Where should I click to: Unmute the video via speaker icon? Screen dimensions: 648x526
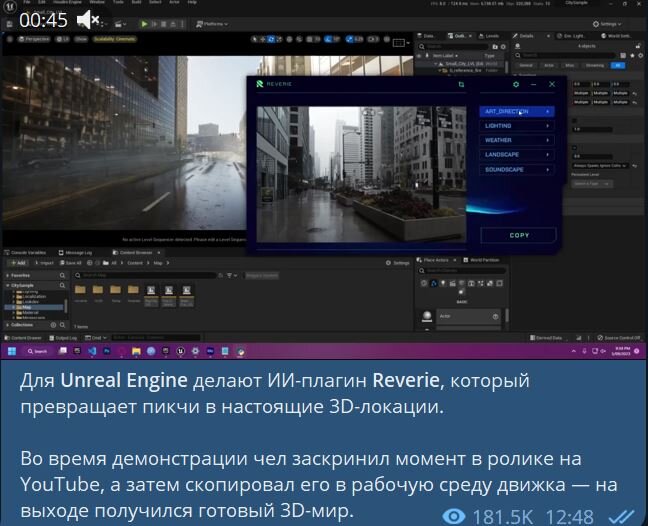[x=88, y=20]
